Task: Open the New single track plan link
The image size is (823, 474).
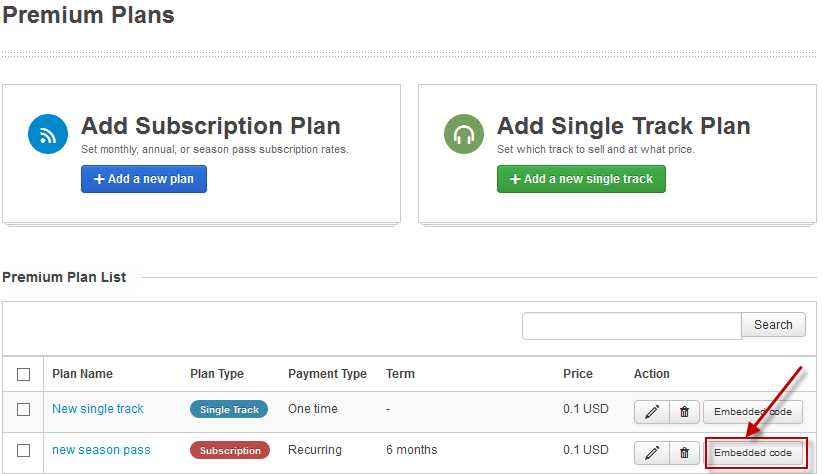Action: (x=98, y=409)
